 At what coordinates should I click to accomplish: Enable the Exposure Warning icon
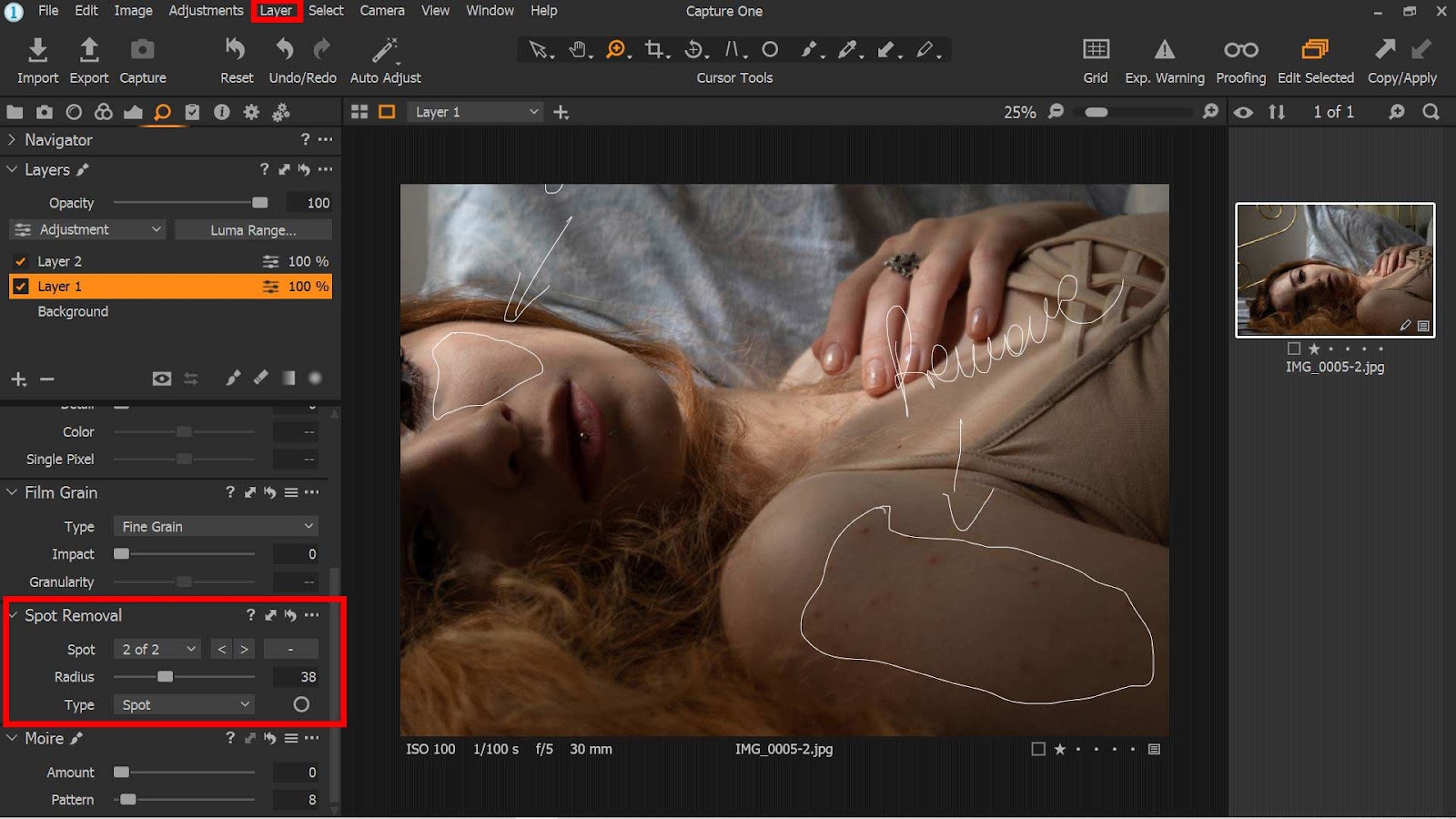1164,49
